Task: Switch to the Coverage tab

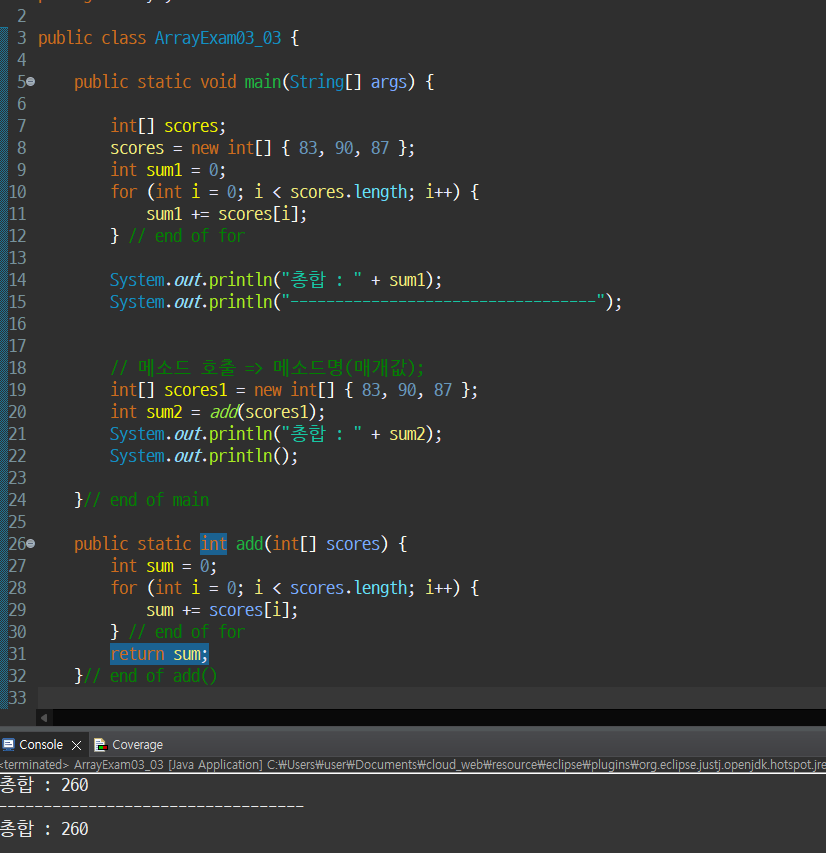Action: [x=128, y=744]
